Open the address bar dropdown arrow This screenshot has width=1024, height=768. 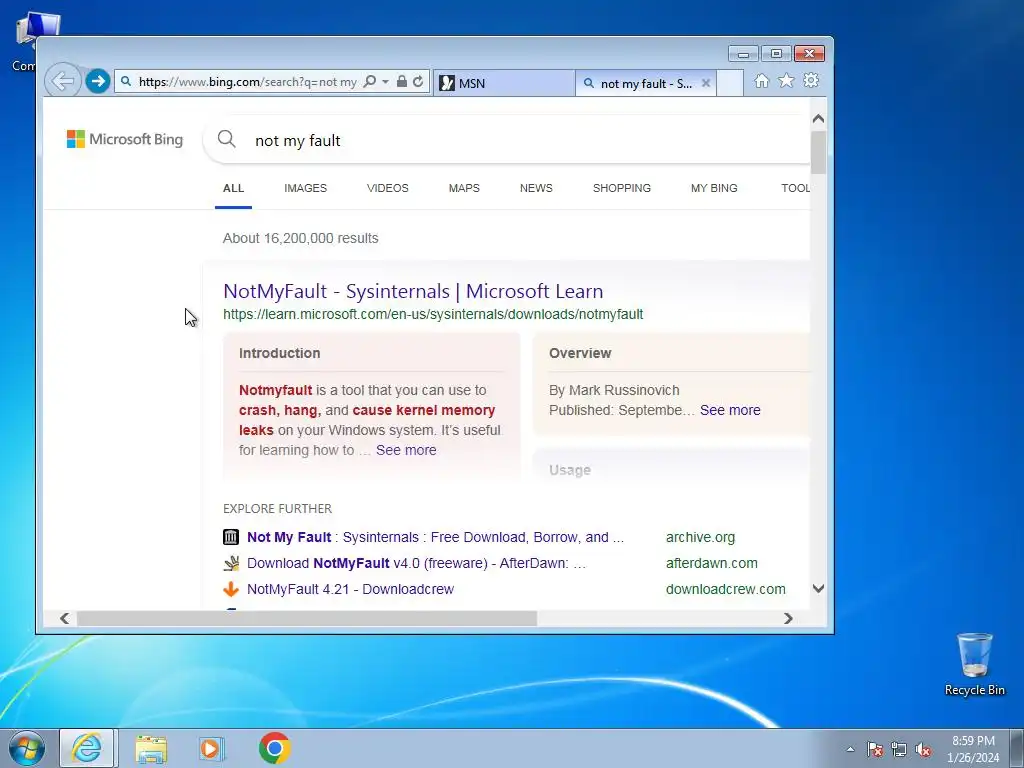[385, 82]
